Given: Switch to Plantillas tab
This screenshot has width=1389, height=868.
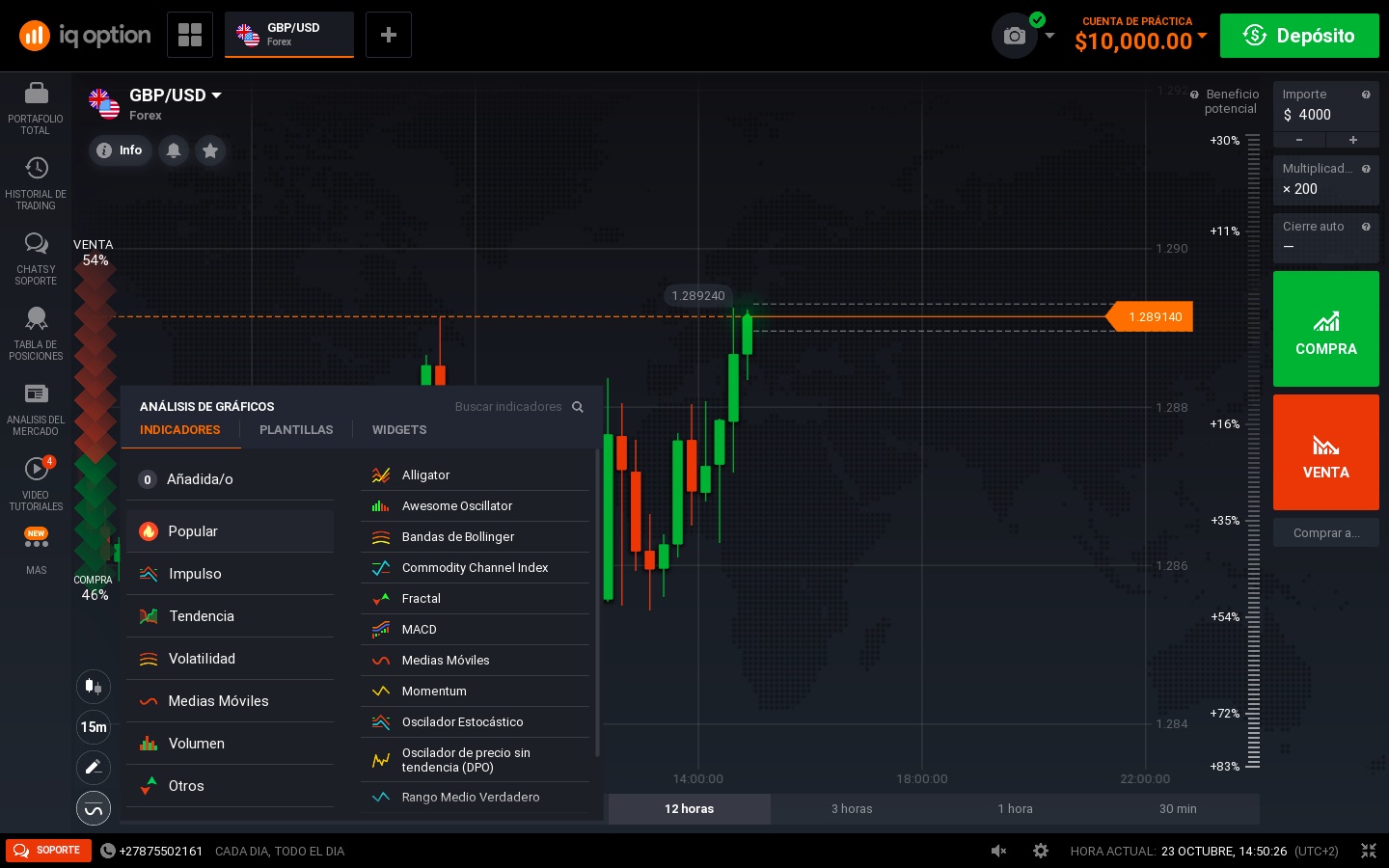Looking at the screenshot, I should [x=296, y=430].
